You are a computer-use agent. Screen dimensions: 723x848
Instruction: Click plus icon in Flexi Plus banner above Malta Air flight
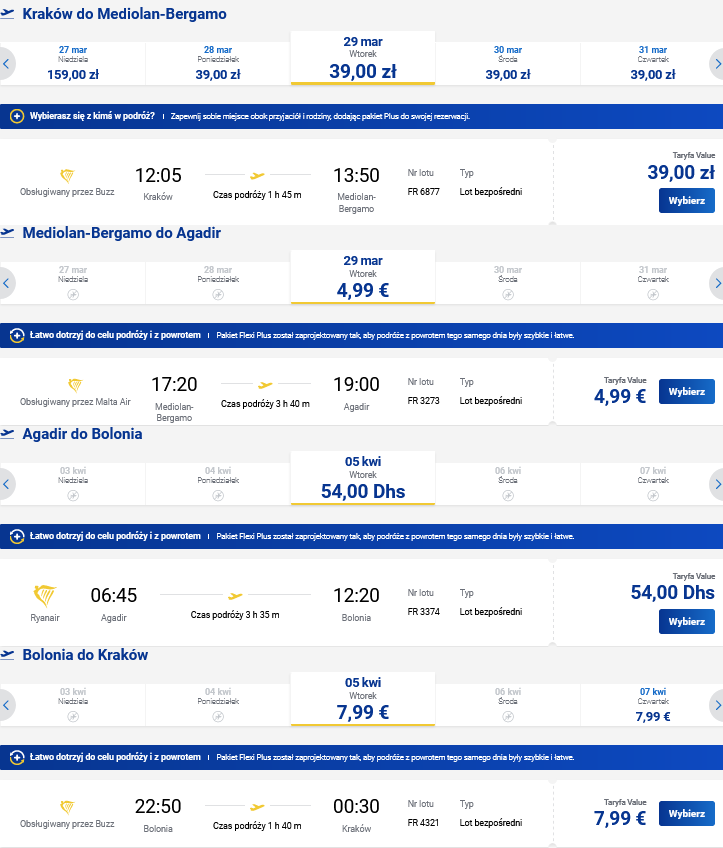coord(17,335)
